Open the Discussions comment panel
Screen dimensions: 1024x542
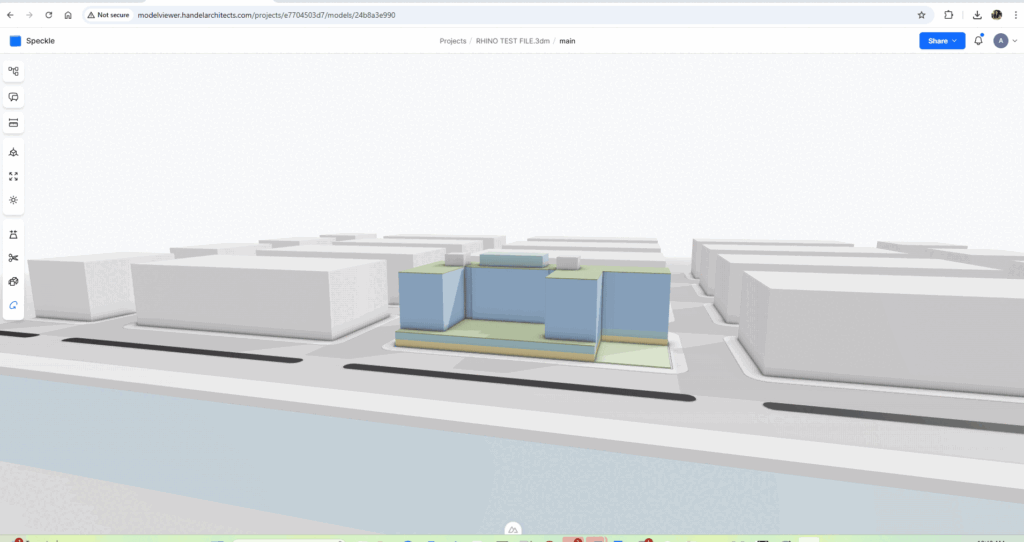(x=13, y=97)
